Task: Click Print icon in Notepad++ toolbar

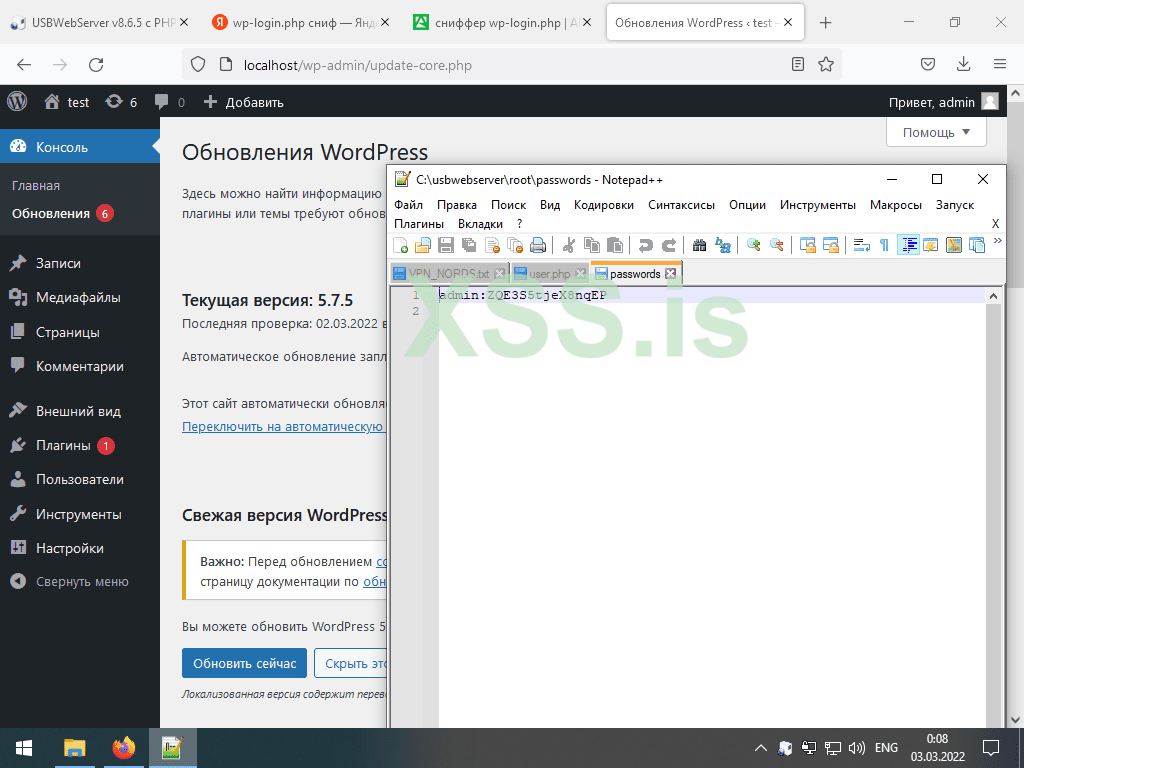Action: pyautogui.click(x=538, y=245)
